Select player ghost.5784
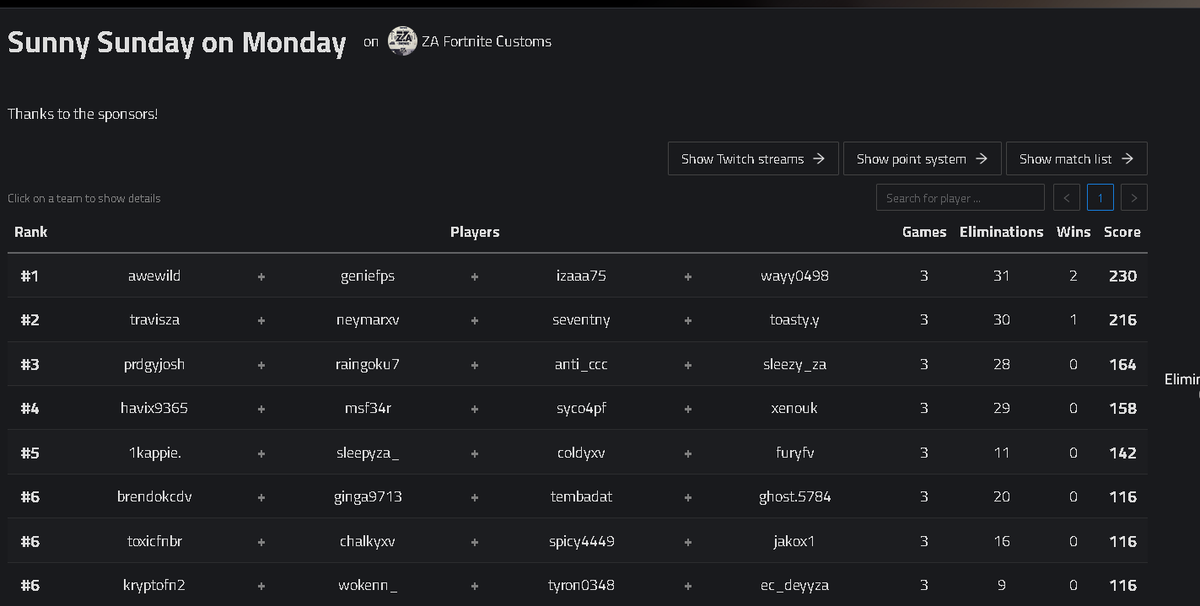Viewport: 1200px width, 606px height. (795, 497)
